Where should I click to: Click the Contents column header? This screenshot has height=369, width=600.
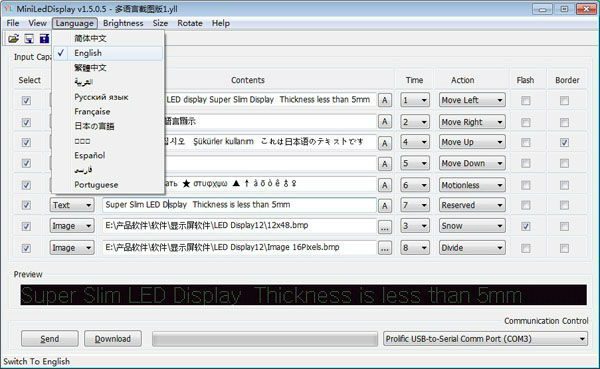click(248, 80)
